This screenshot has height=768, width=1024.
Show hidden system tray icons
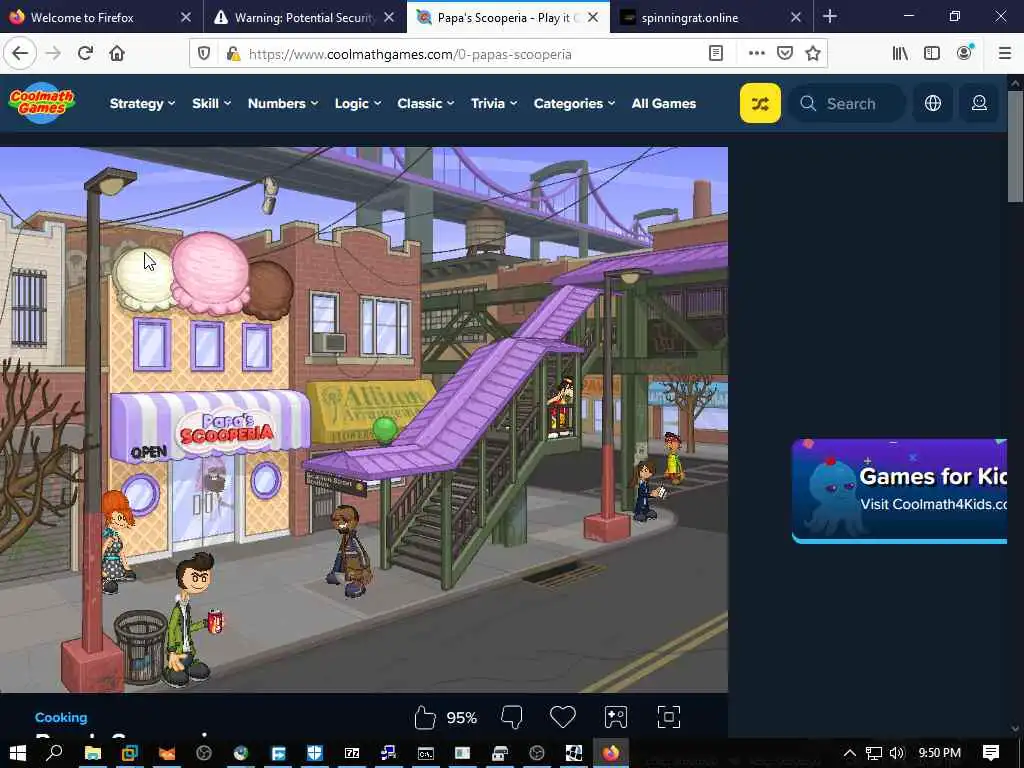849,753
